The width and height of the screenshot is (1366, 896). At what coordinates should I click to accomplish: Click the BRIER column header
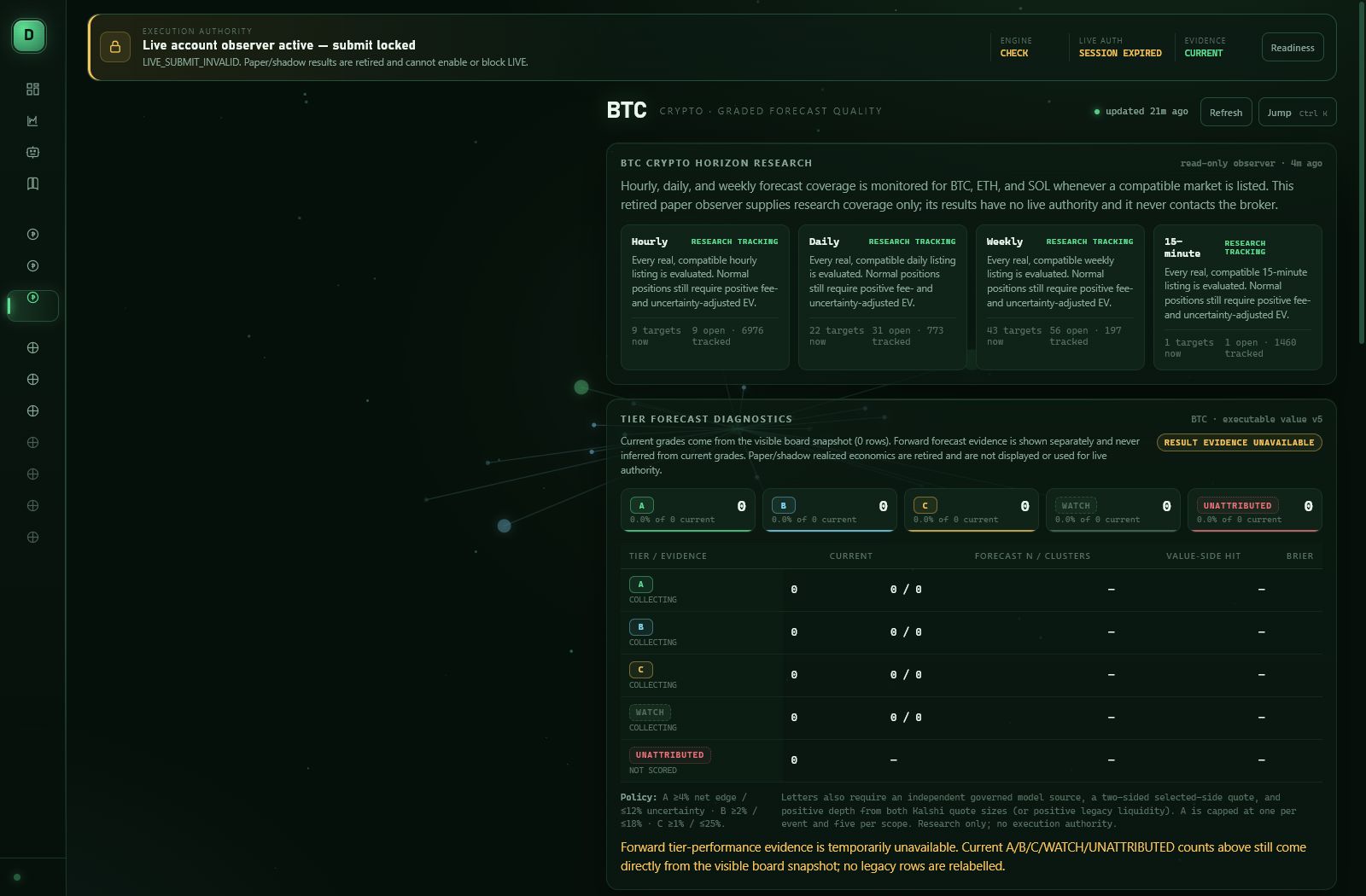pos(1299,556)
